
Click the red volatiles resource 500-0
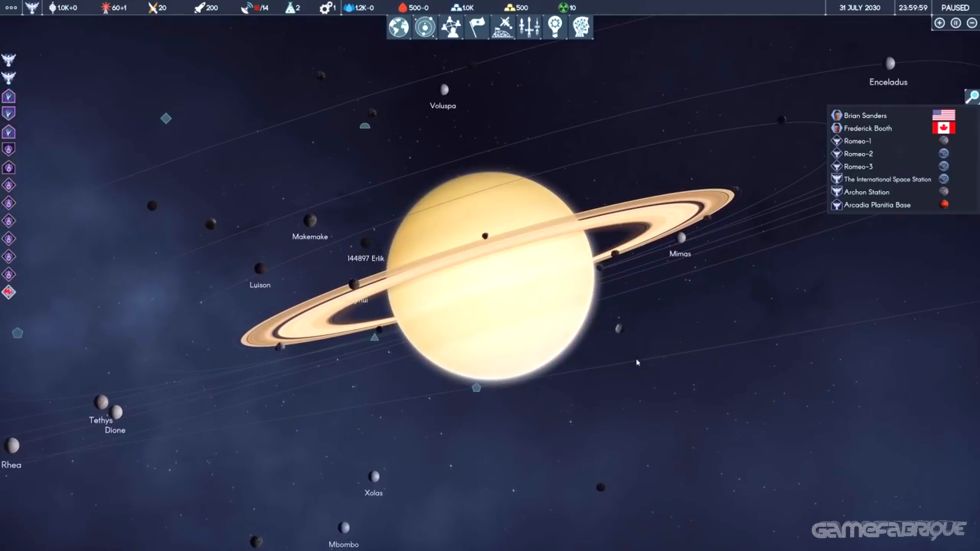pyautogui.click(x=413, y=7)
